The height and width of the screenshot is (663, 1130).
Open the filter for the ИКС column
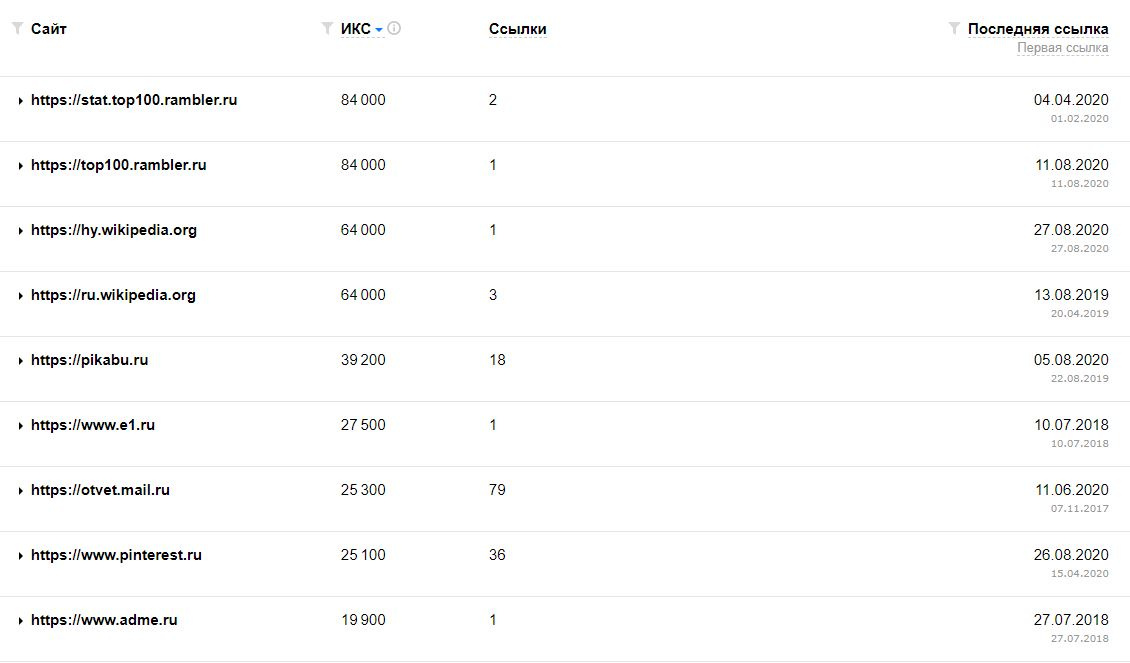pos(327,29)
